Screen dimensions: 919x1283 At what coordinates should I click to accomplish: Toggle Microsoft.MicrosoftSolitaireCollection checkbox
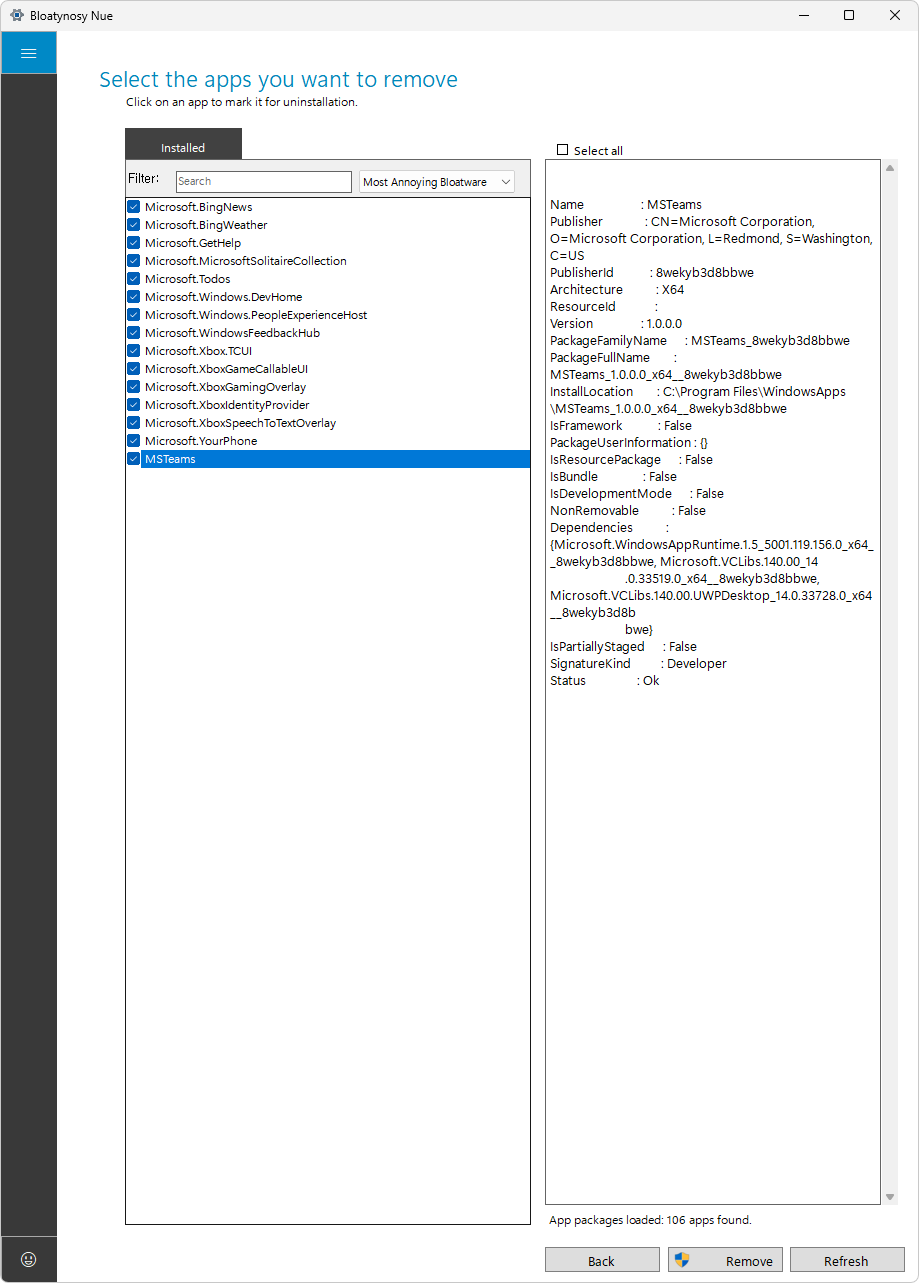[133, 261]
